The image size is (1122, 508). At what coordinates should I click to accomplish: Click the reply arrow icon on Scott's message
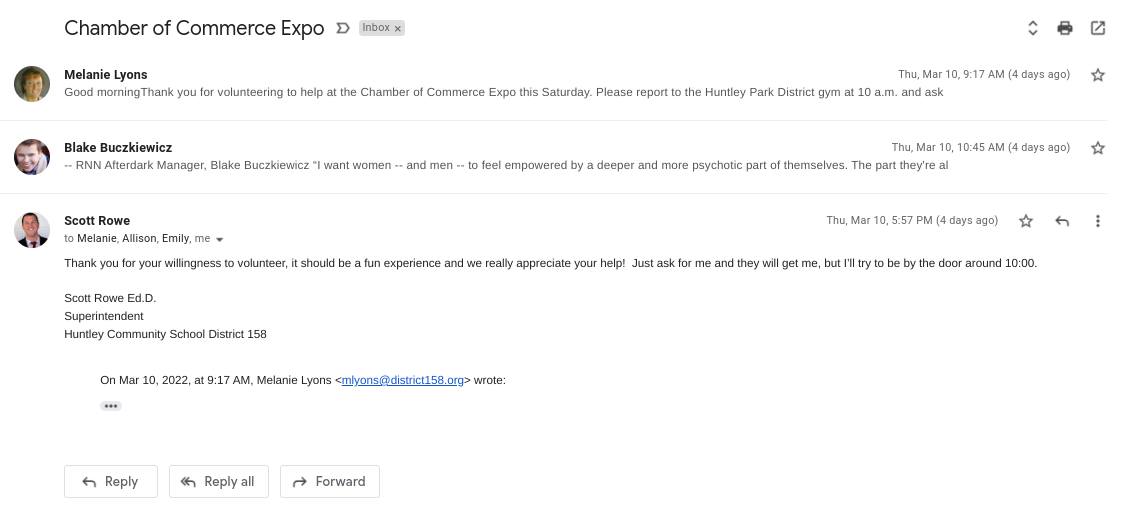tap(1062, 221)
